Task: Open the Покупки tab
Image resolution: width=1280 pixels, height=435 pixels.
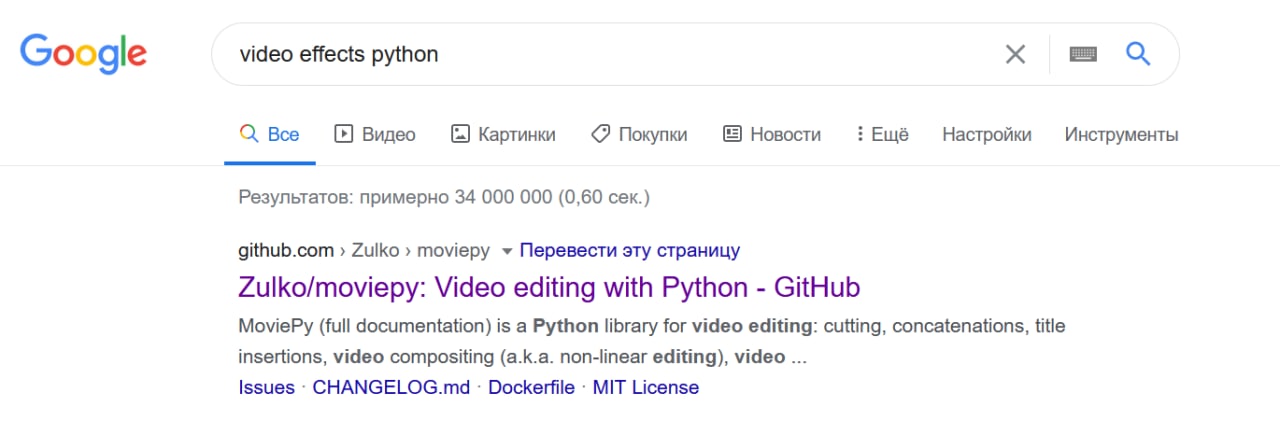Action: tap(639, 134)
